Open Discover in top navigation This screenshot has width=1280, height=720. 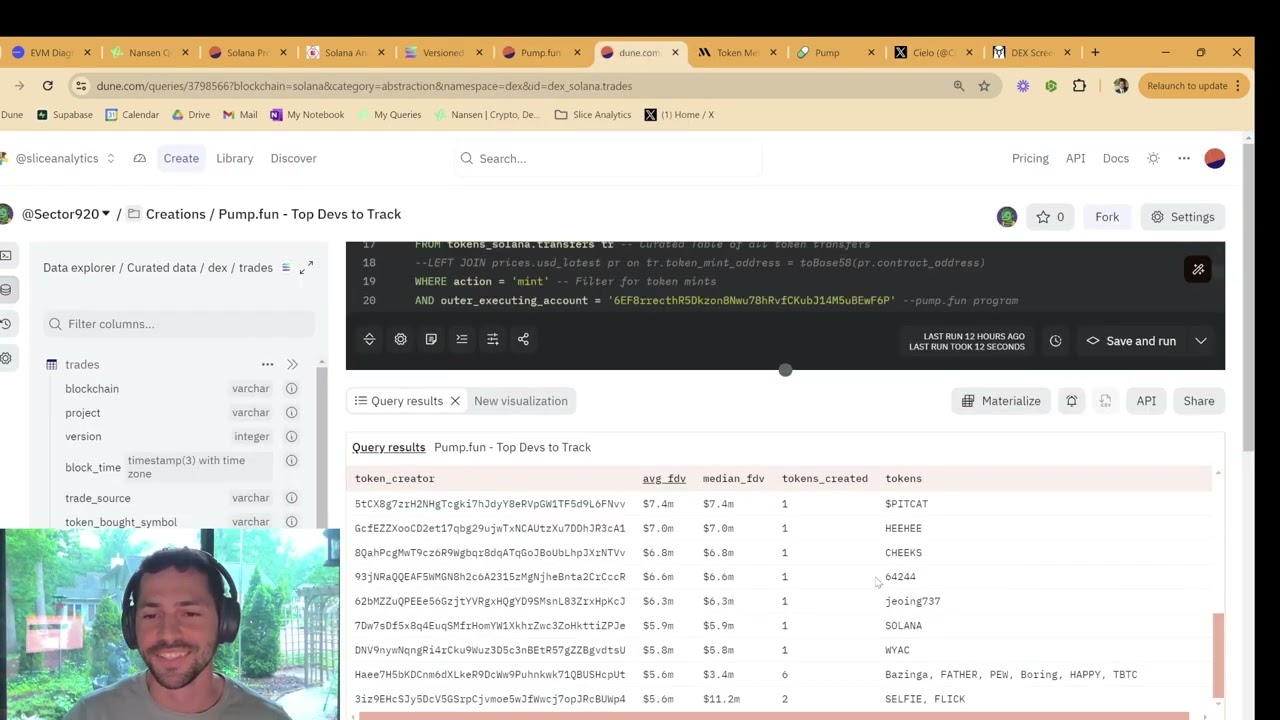pos(293,158)
